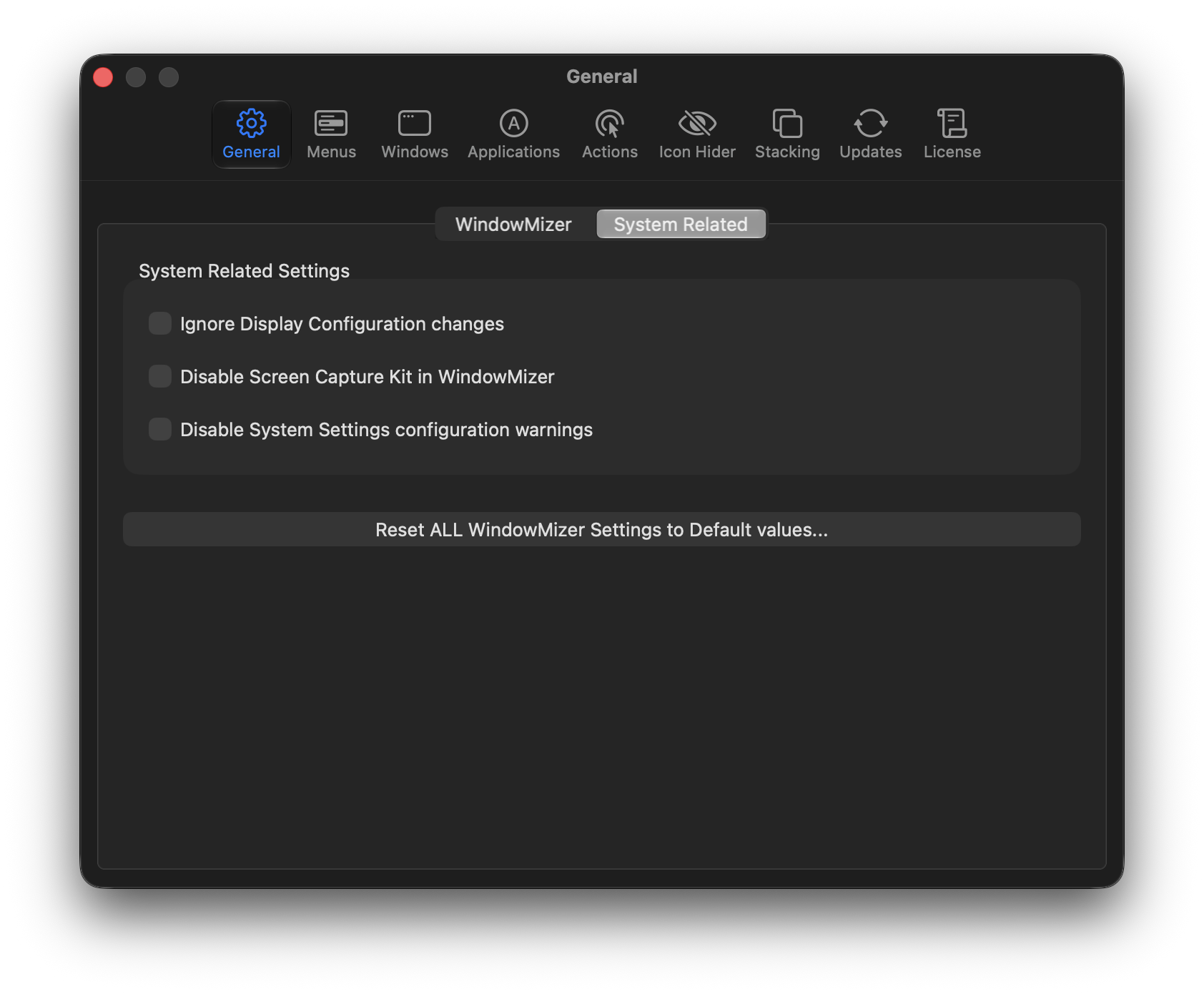Viewport: 1204px width, 994px height.
Task: Show the Actions preferences pane
Action: (x=609, y=134)
